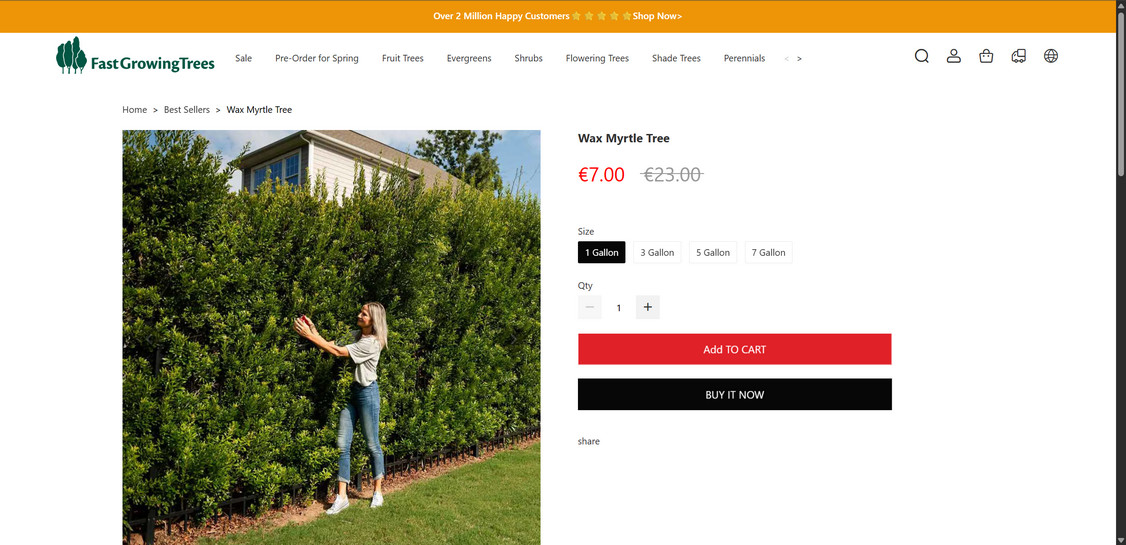Click the Wax Myrtle hedge product image
1126x545 pixels.
(331, 337)
